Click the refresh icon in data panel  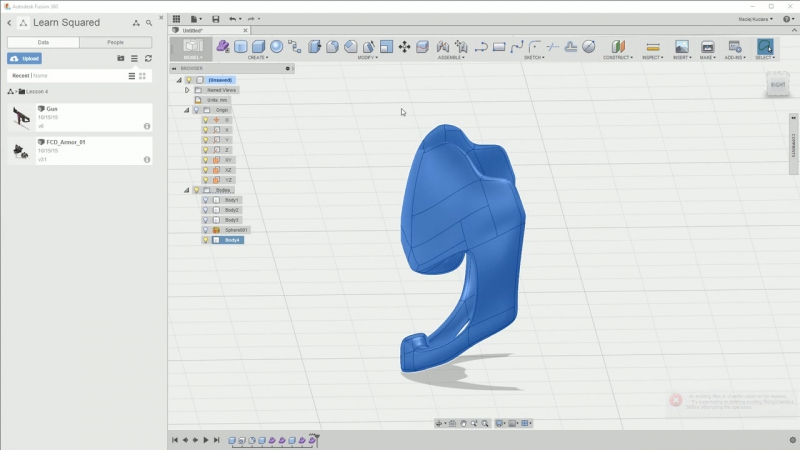[148, 59]
